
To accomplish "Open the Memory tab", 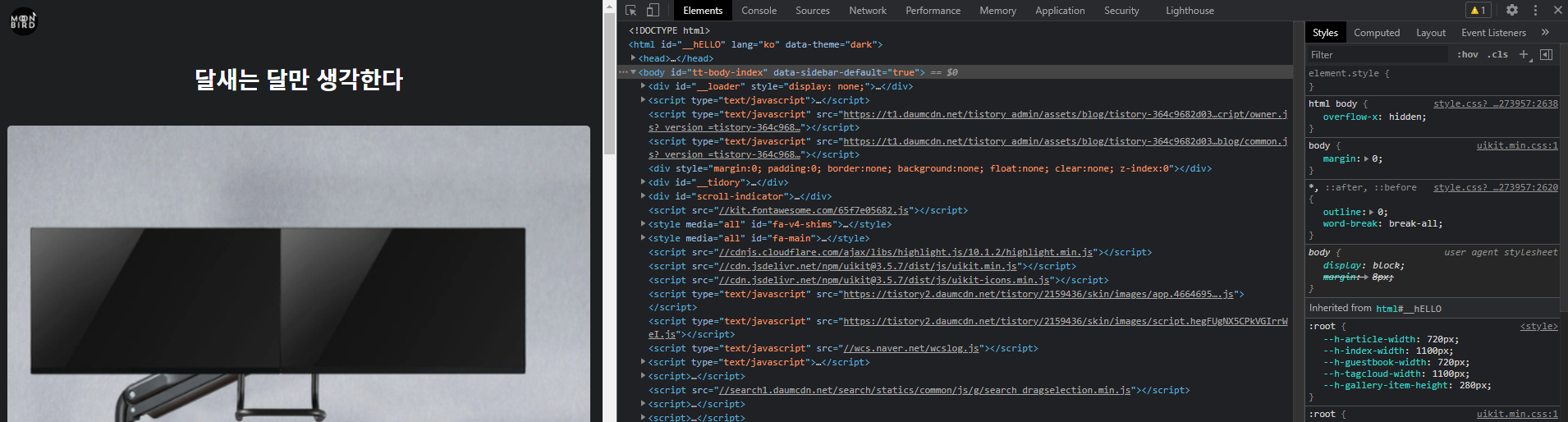I will (997, 11).
